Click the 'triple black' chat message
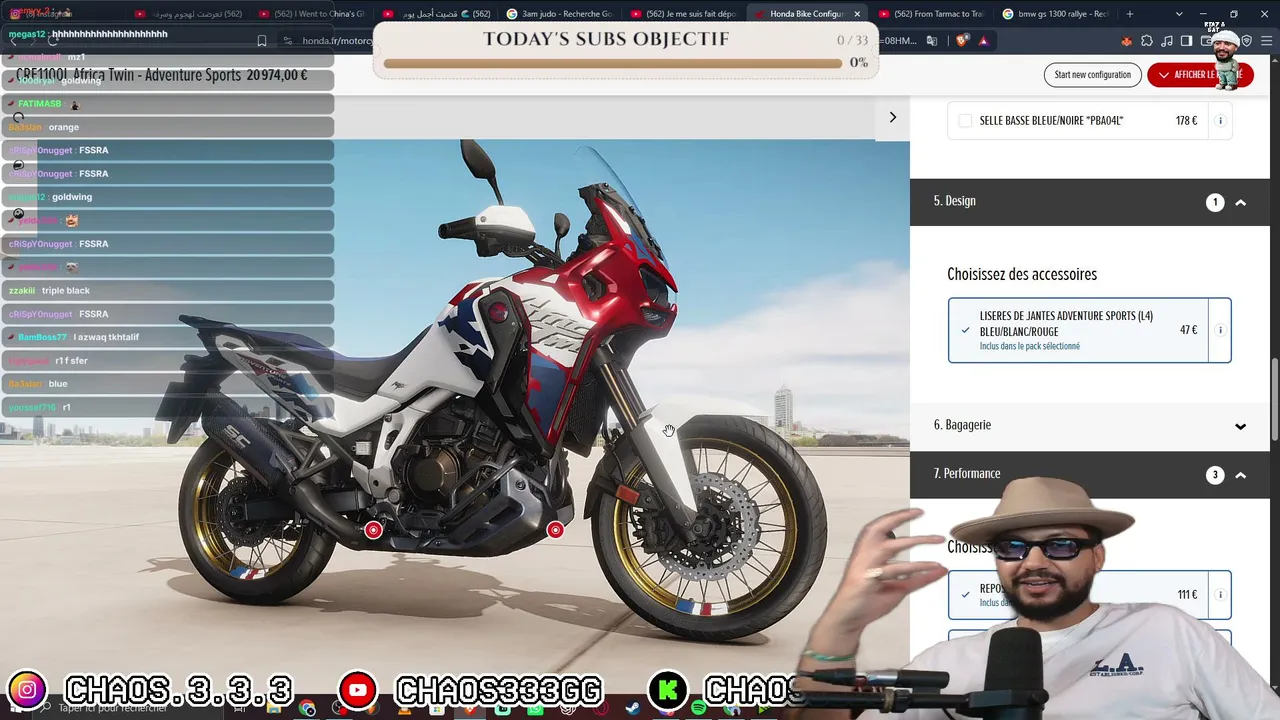Viewport: 1280px width, 720px height. point(66,290)
